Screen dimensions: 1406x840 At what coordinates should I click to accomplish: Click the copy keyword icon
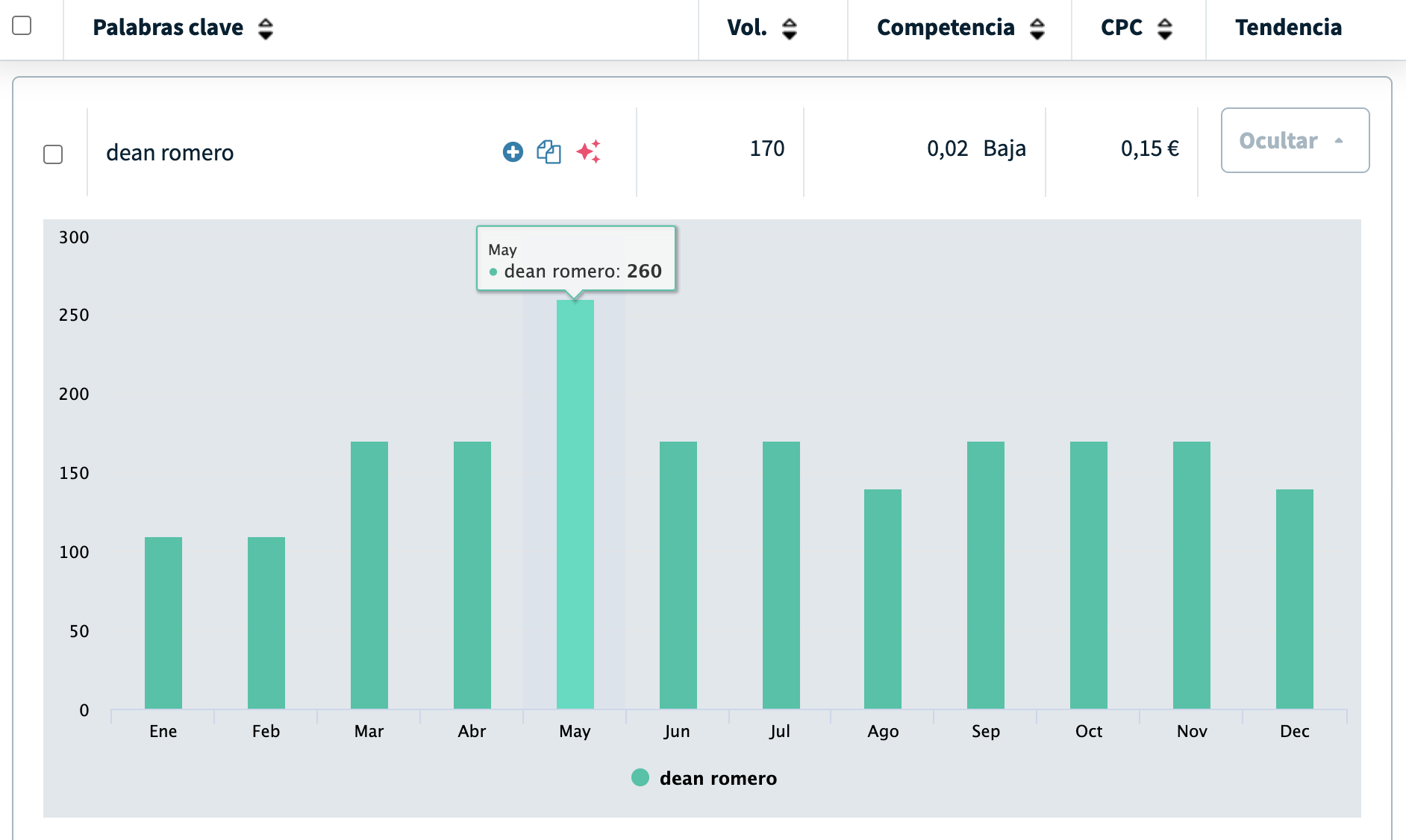tap(549, 152)
